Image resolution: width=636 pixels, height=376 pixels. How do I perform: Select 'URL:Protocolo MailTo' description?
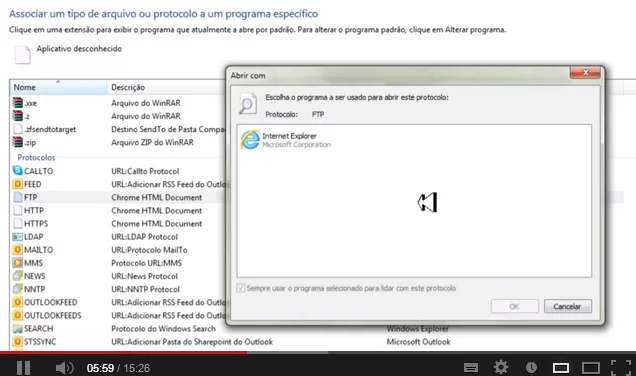[x=149, y=250]
